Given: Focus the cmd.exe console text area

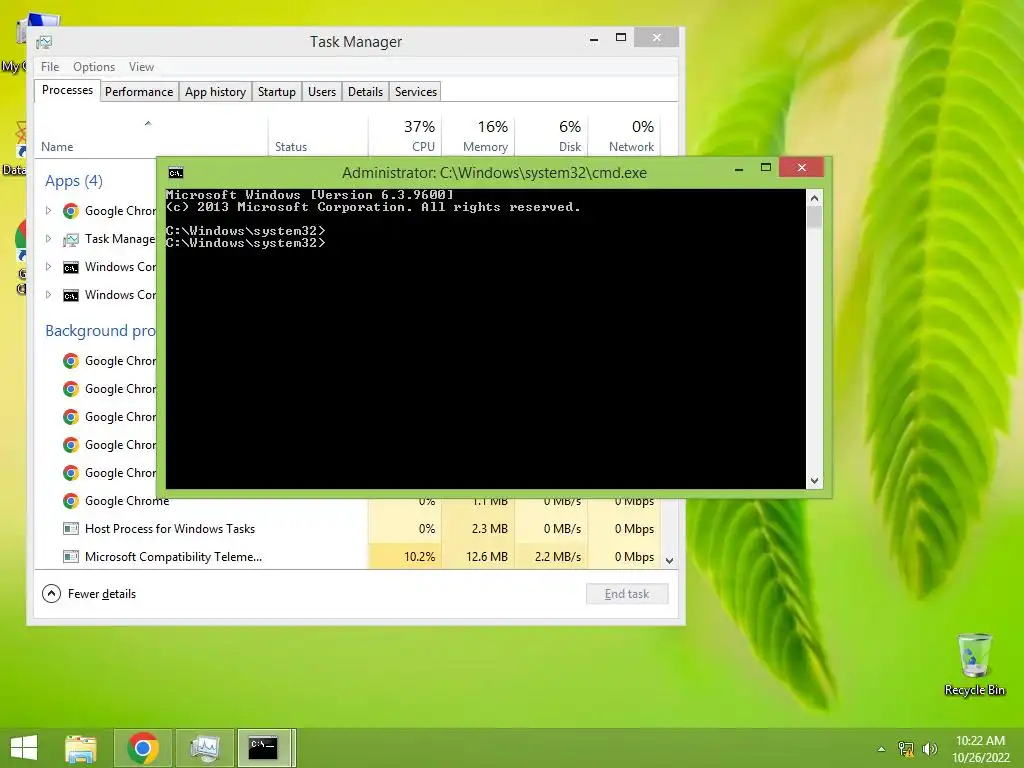Looking at the screenshot, I should pyautogui.click(x=485, y=338).
